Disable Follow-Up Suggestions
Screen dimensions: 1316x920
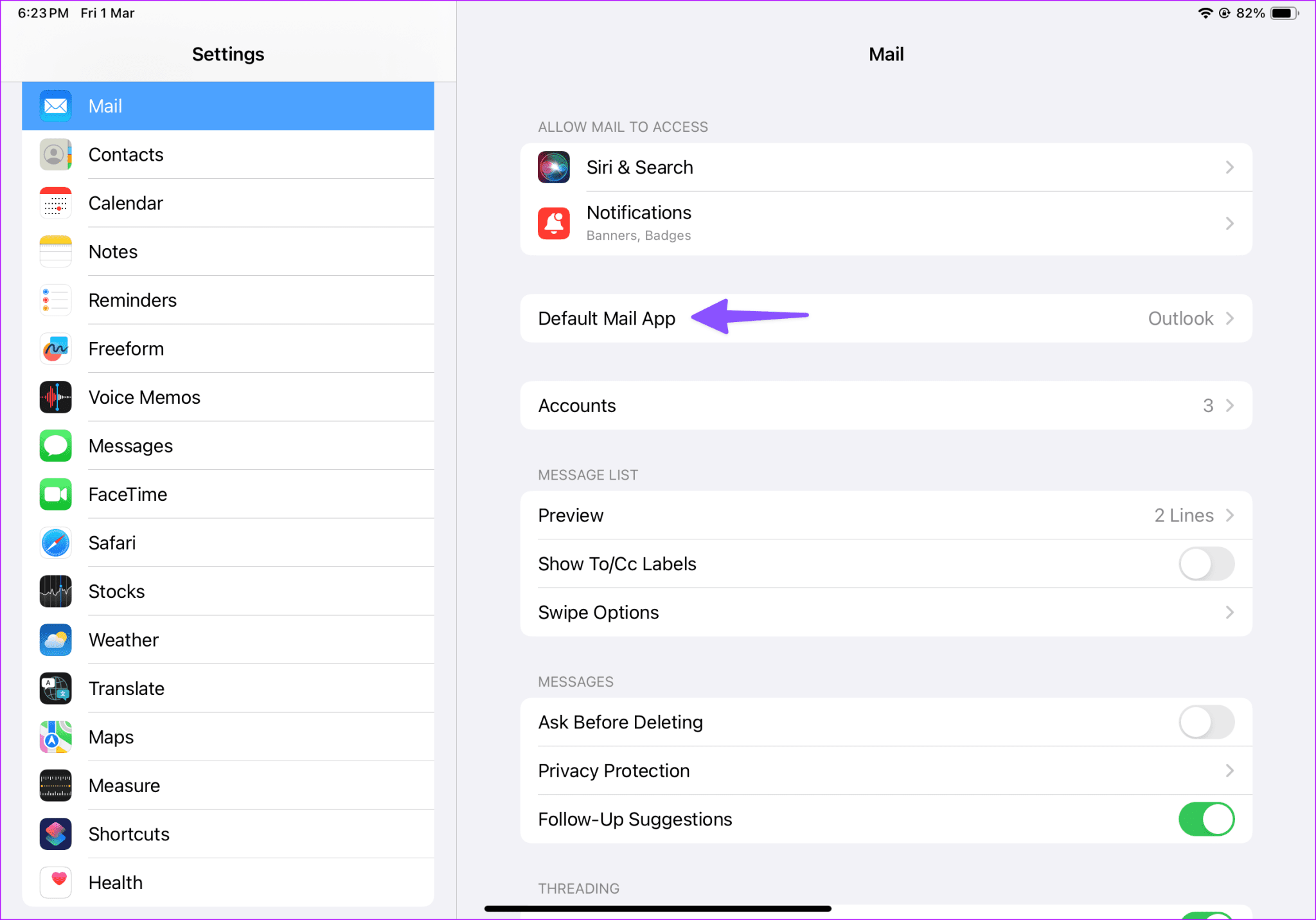1206,819
